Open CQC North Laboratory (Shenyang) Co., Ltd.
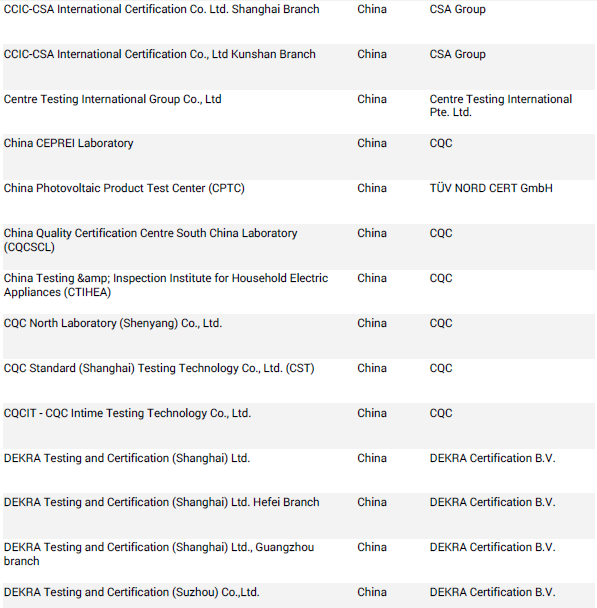The height and width of the screenshot is (608, 597). (113, 323)
